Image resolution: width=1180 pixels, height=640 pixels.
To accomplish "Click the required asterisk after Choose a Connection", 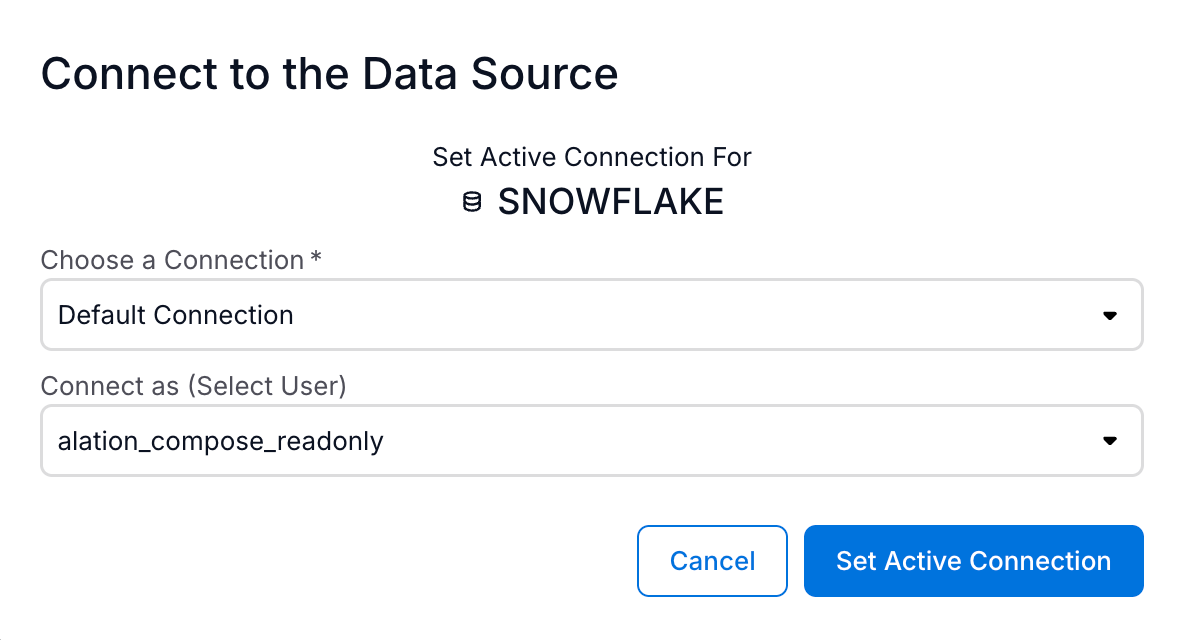I will click(316, 260).
